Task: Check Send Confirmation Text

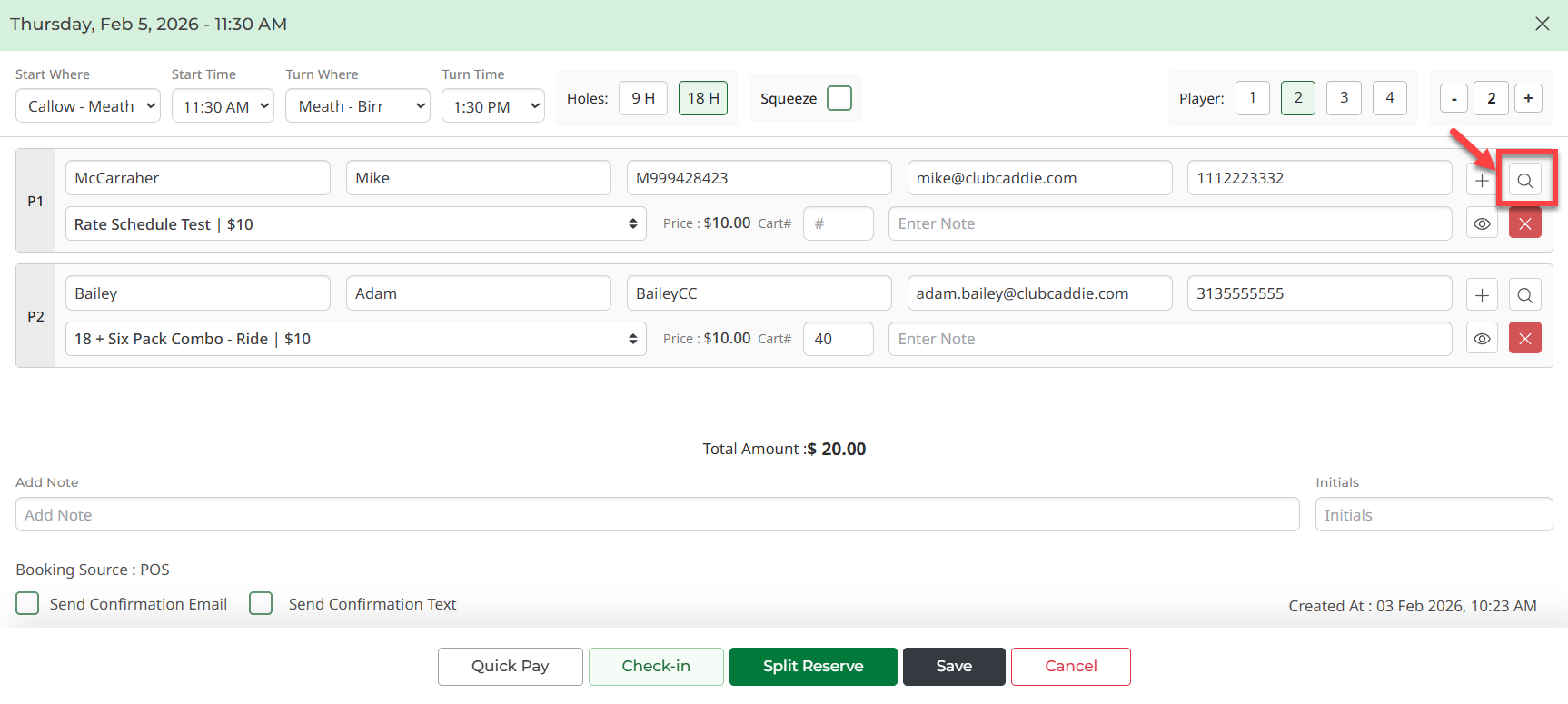Action: 261,604
